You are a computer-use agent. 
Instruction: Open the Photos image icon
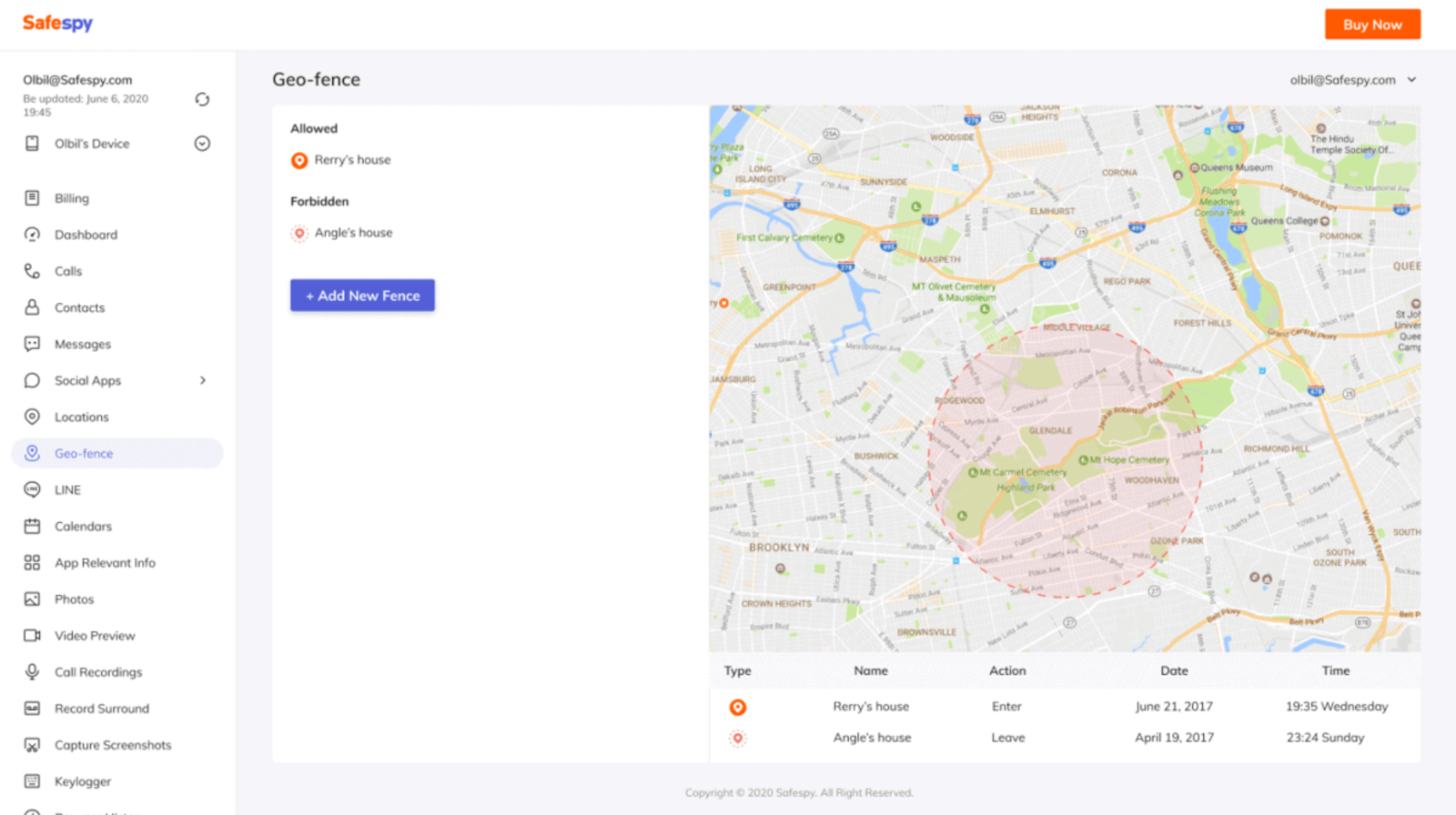(x=32, y=599)
